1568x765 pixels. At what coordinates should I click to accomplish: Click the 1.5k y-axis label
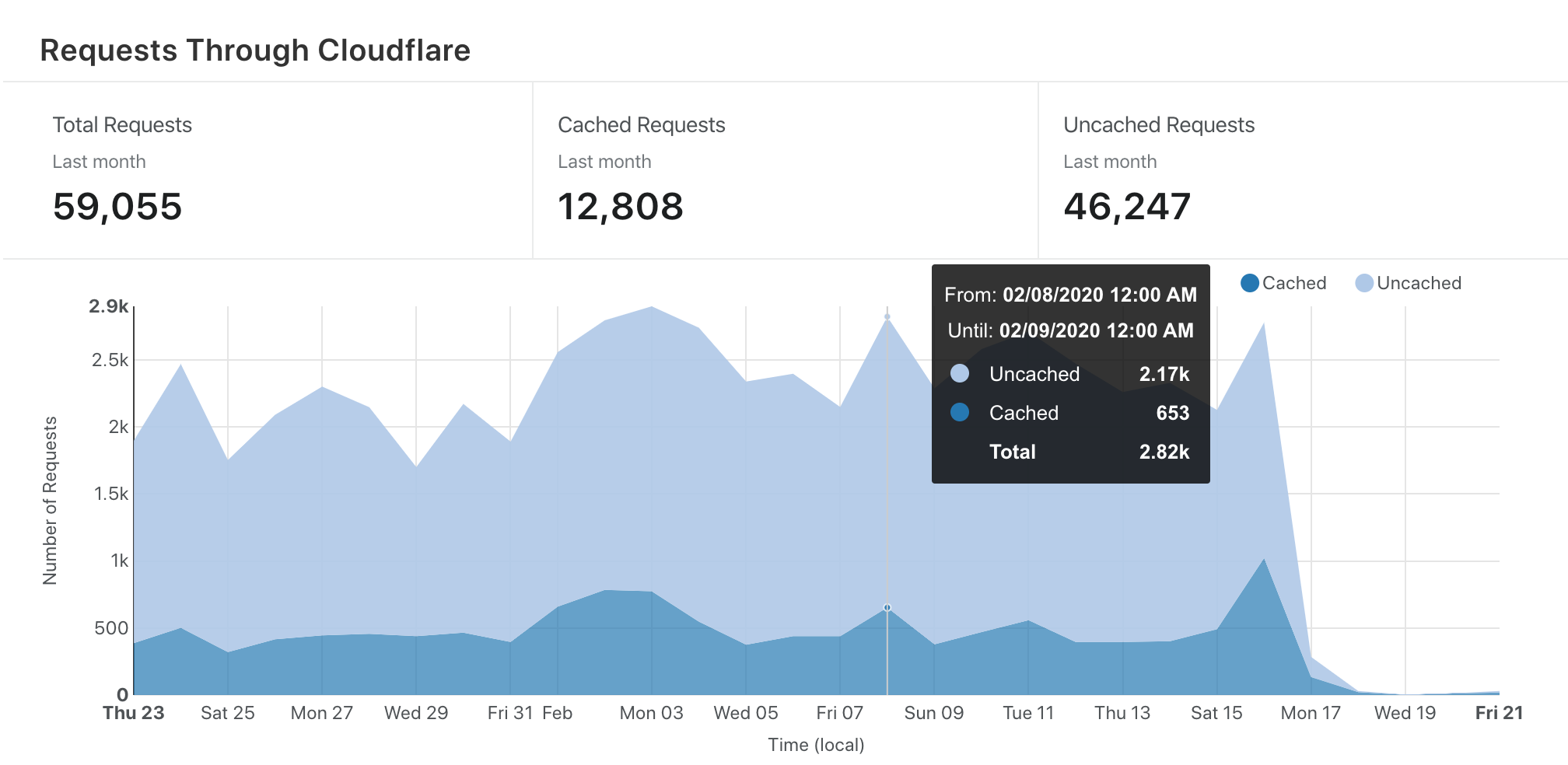[x=111, y=494]
